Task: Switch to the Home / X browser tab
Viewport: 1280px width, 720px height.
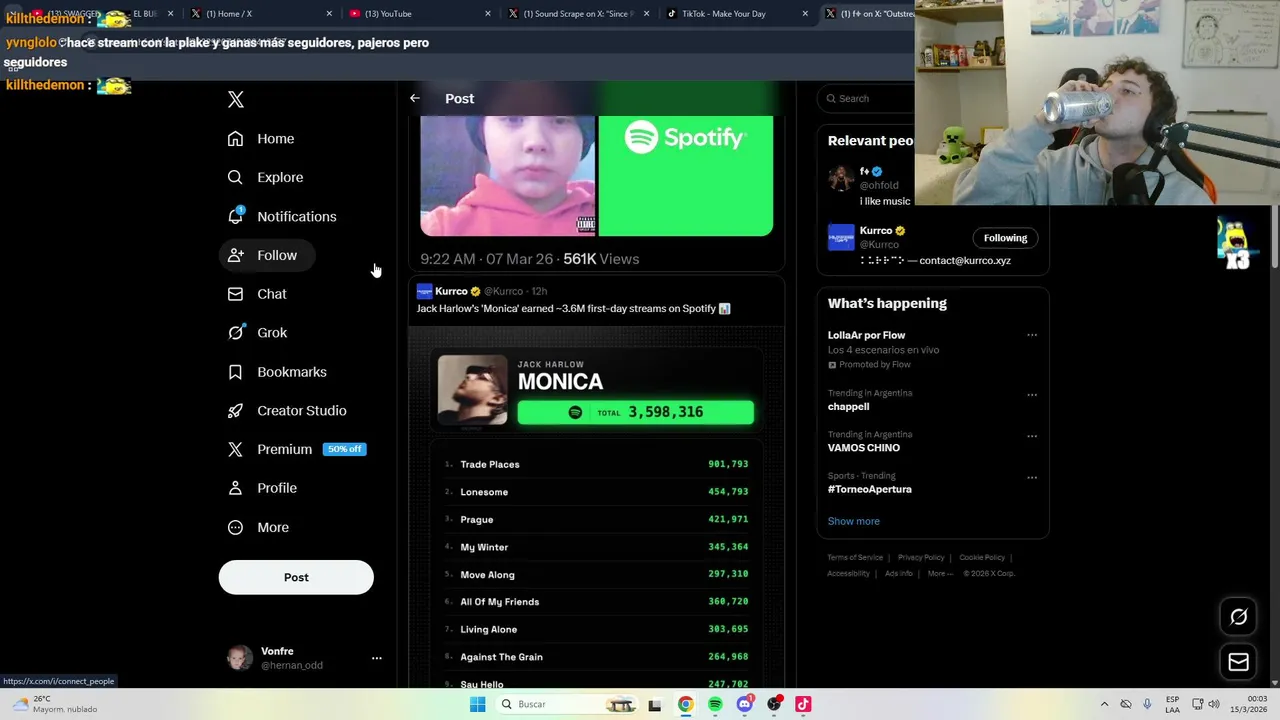Action: click(x=261, y=14)
